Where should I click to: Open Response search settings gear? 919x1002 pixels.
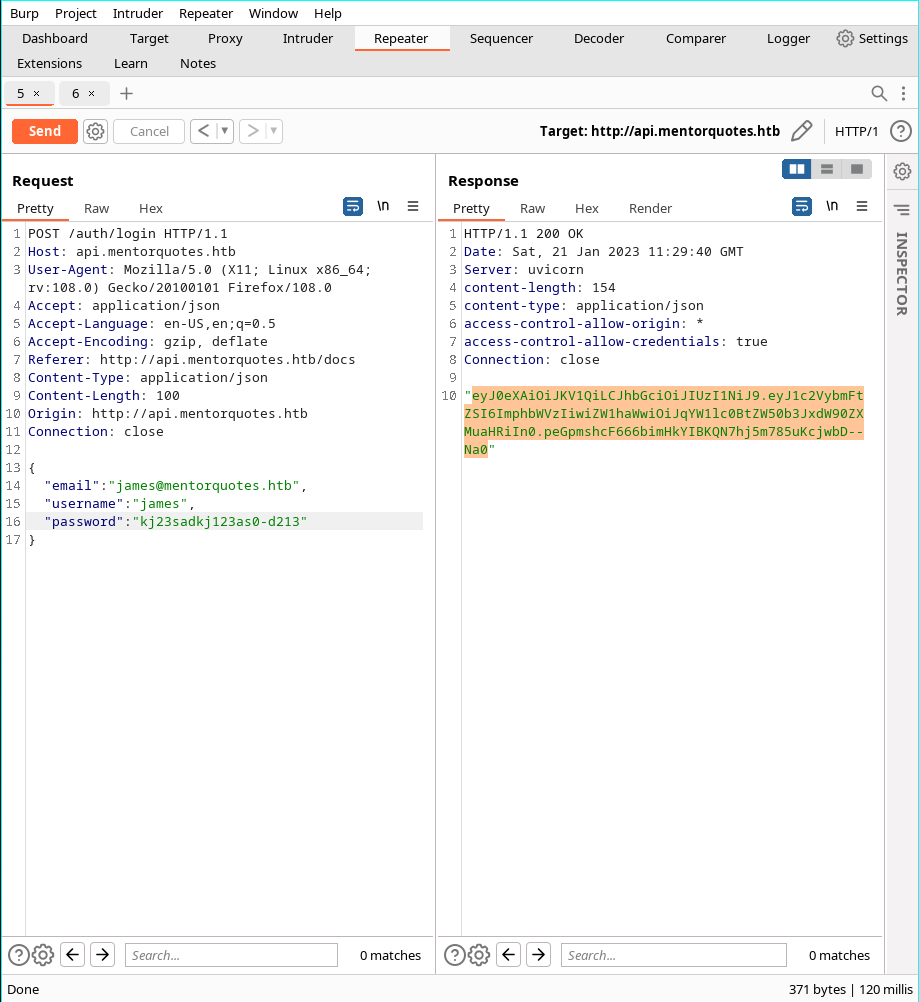tap(479, 955)
